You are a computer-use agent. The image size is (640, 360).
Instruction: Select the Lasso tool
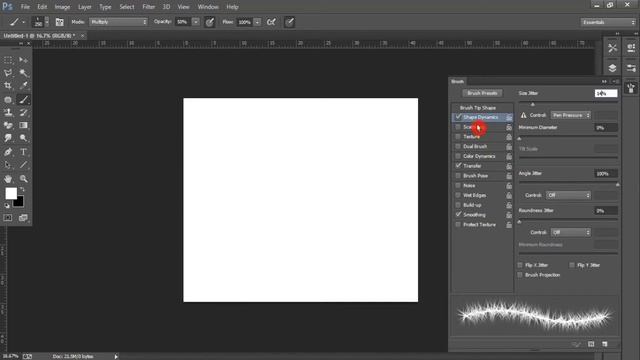click(x=8, y=73)
